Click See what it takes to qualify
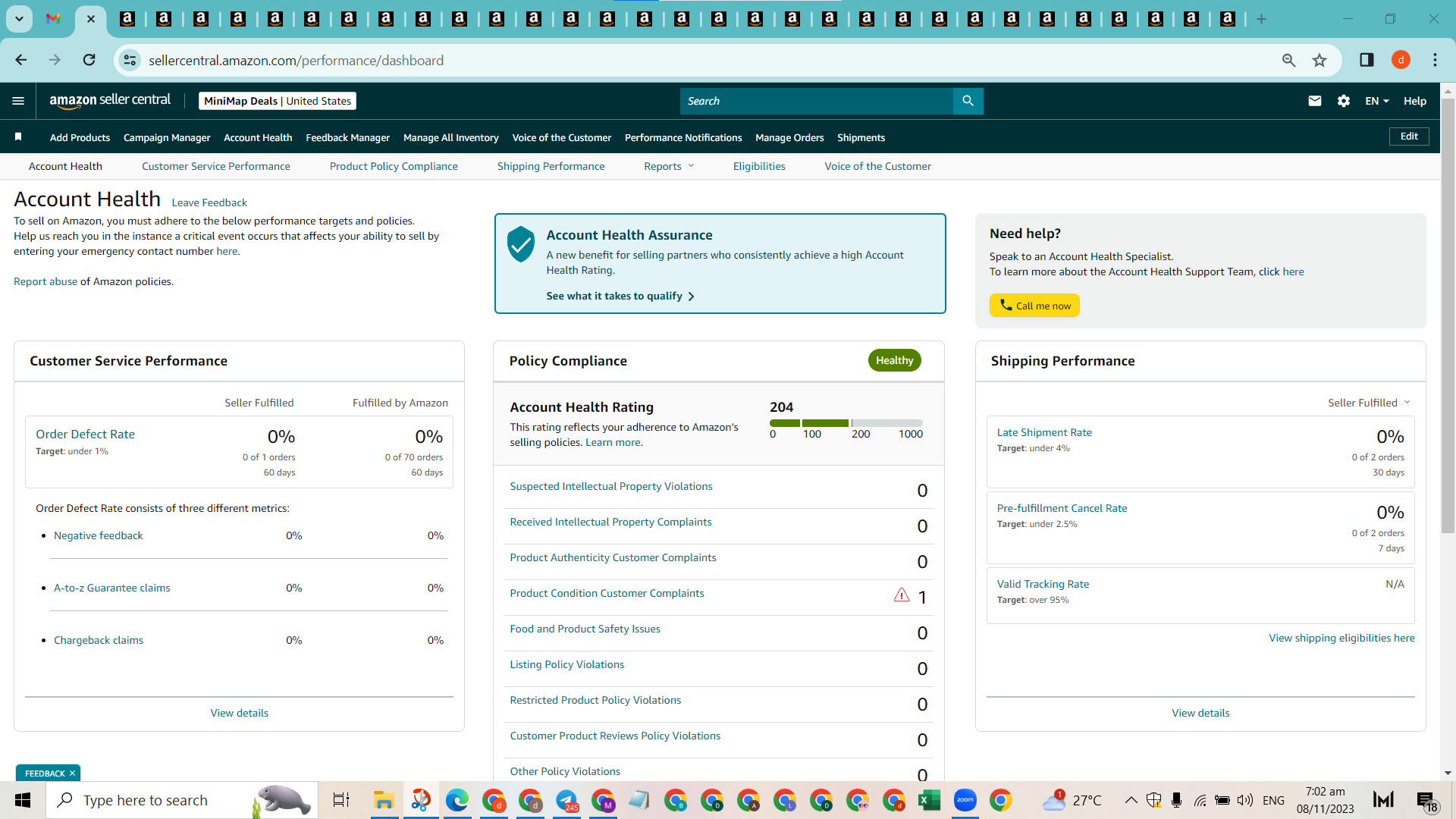The height and width of the screenshot is (819, 1456). (x=620, y=296)
